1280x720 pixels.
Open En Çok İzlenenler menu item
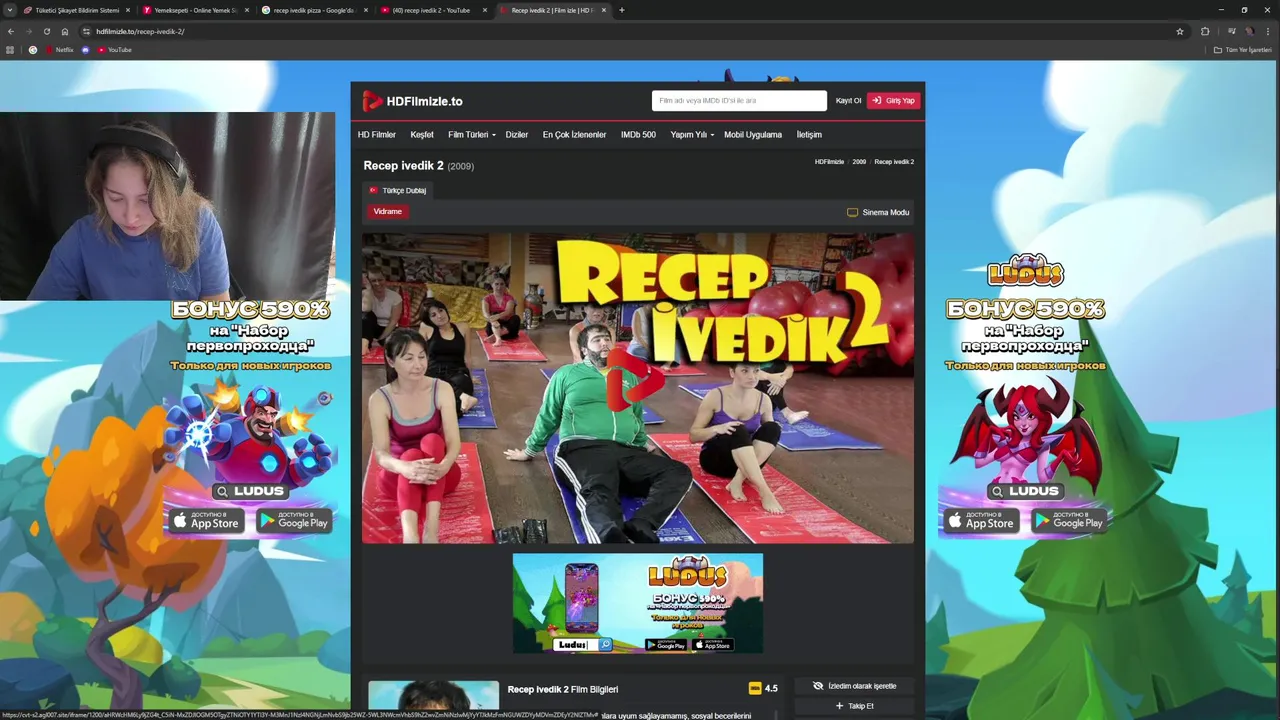click(x=574, y=135)
